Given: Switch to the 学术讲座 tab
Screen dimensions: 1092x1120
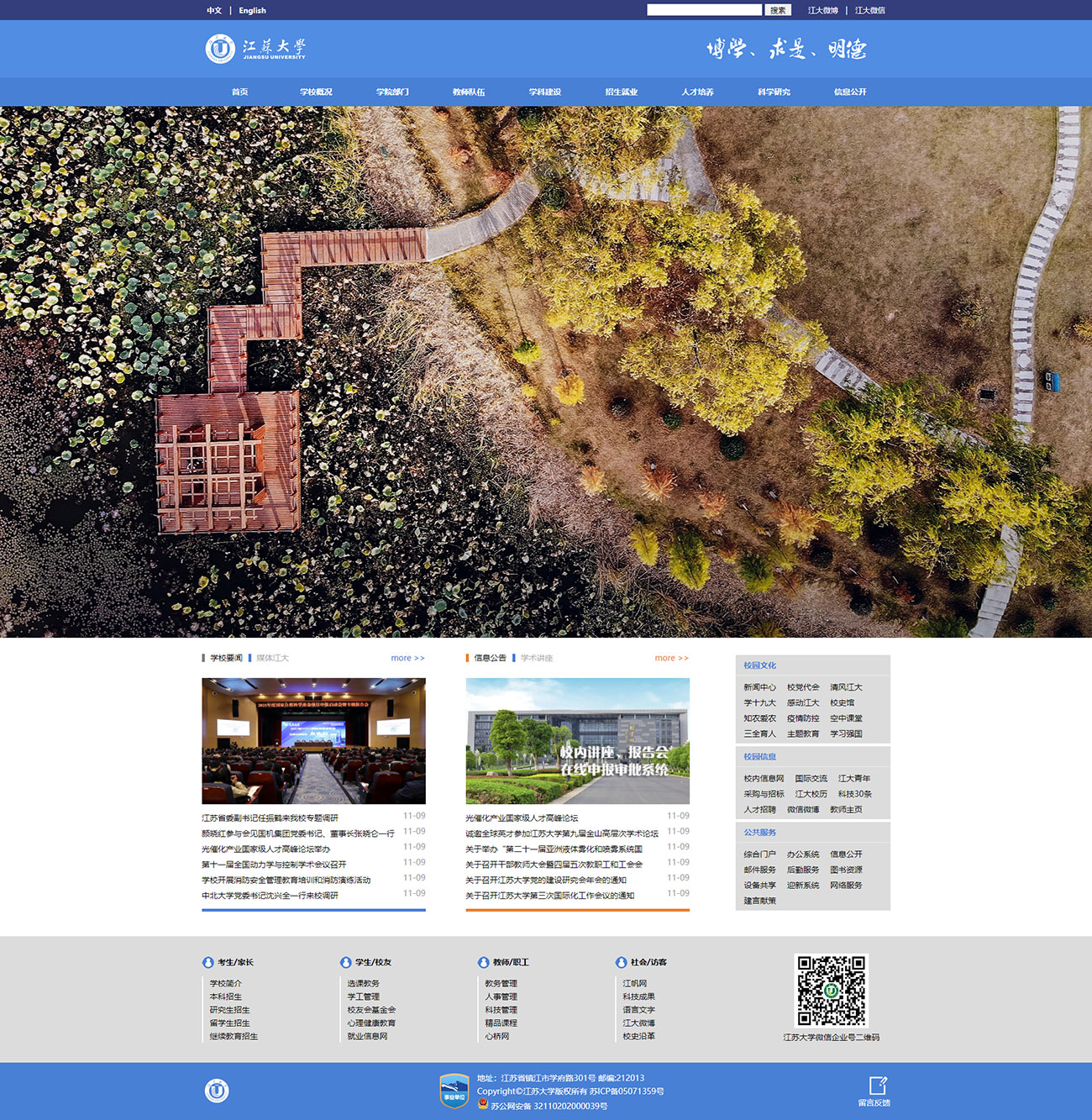Looking at the screenshot, I should point(536,658).
